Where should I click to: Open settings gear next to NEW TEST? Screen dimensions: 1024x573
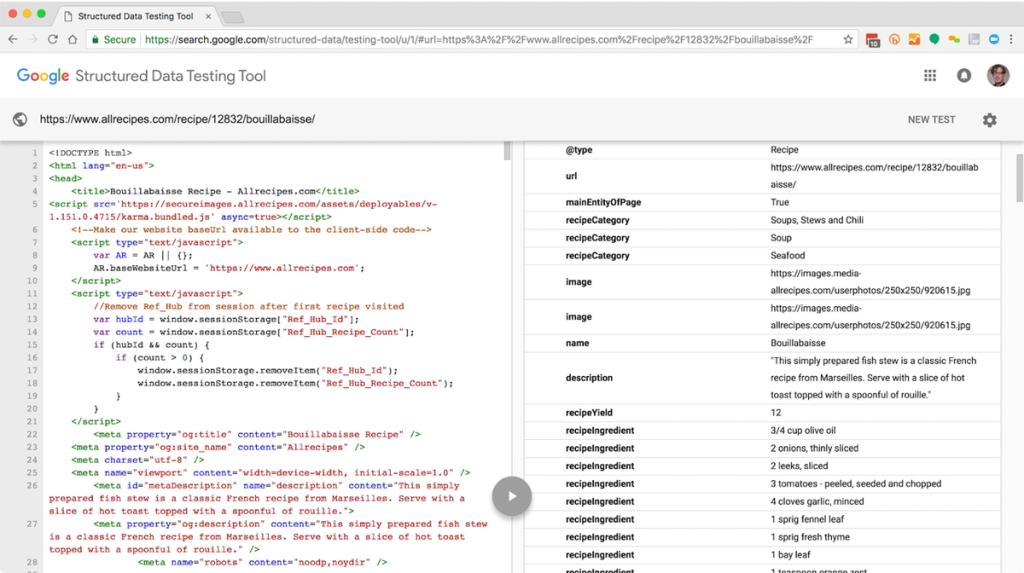point(989,120)
